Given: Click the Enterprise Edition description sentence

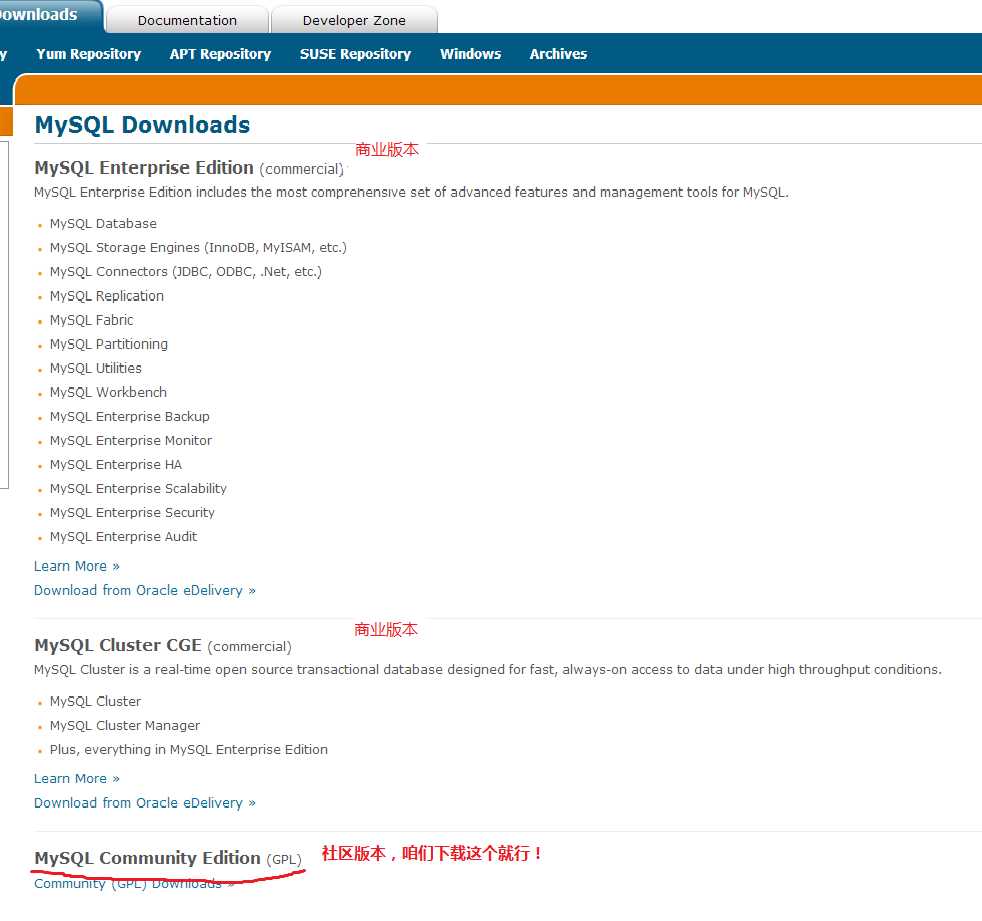Looking at the screenshot, I should point(411,192).
